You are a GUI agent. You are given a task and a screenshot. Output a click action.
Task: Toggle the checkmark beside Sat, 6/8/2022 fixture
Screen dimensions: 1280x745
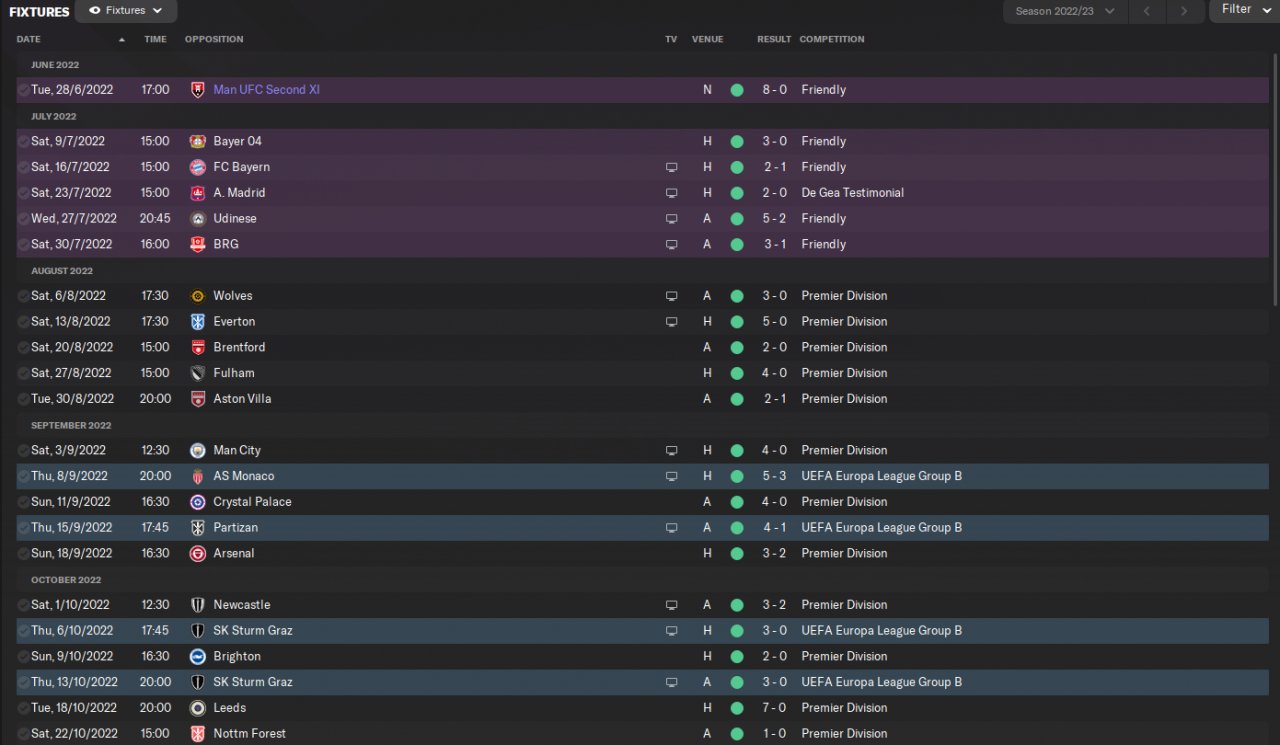pos(23,296)
